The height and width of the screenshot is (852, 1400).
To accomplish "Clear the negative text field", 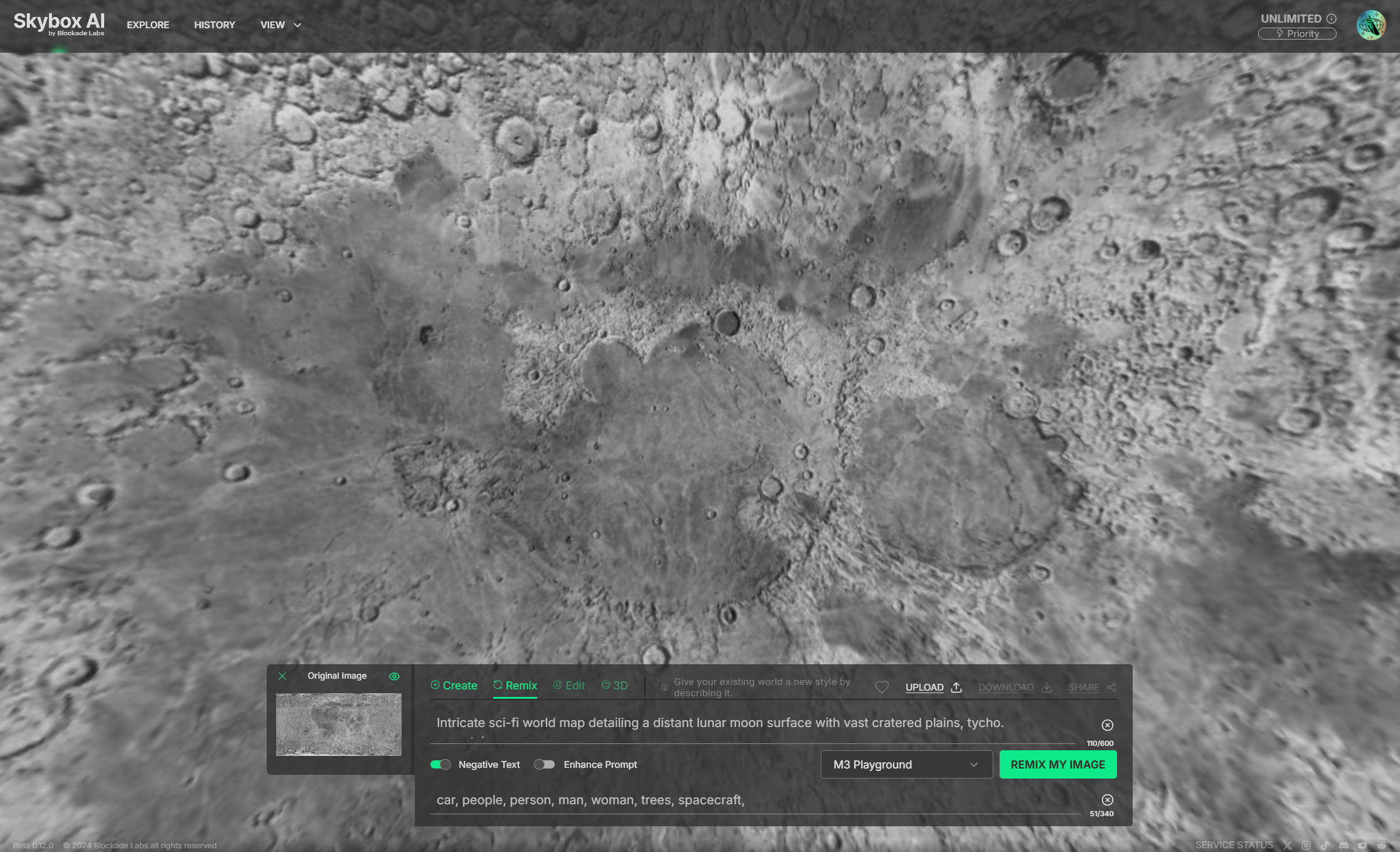I will (1107, 800).
